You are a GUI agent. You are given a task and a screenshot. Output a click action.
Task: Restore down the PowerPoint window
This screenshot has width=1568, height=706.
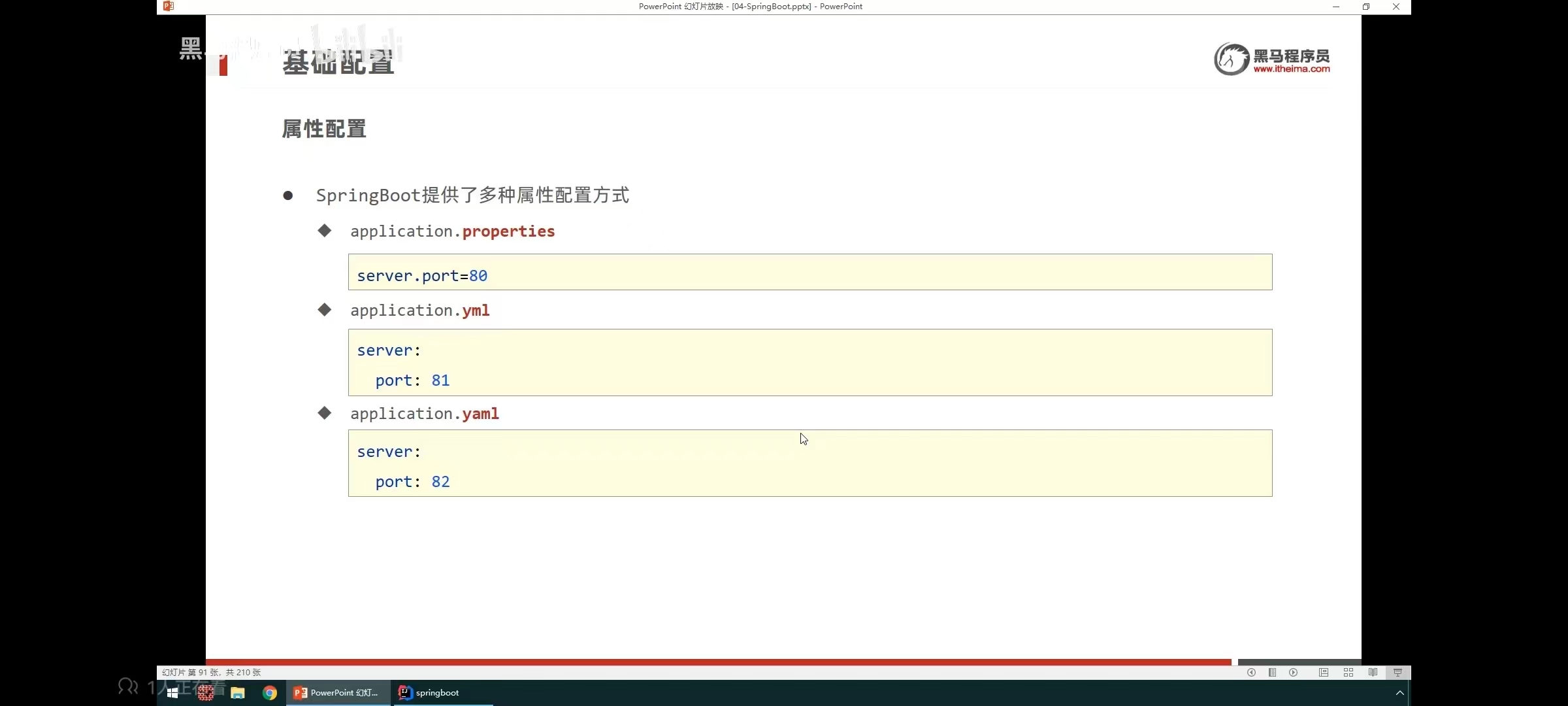(x=1366, y=7)
